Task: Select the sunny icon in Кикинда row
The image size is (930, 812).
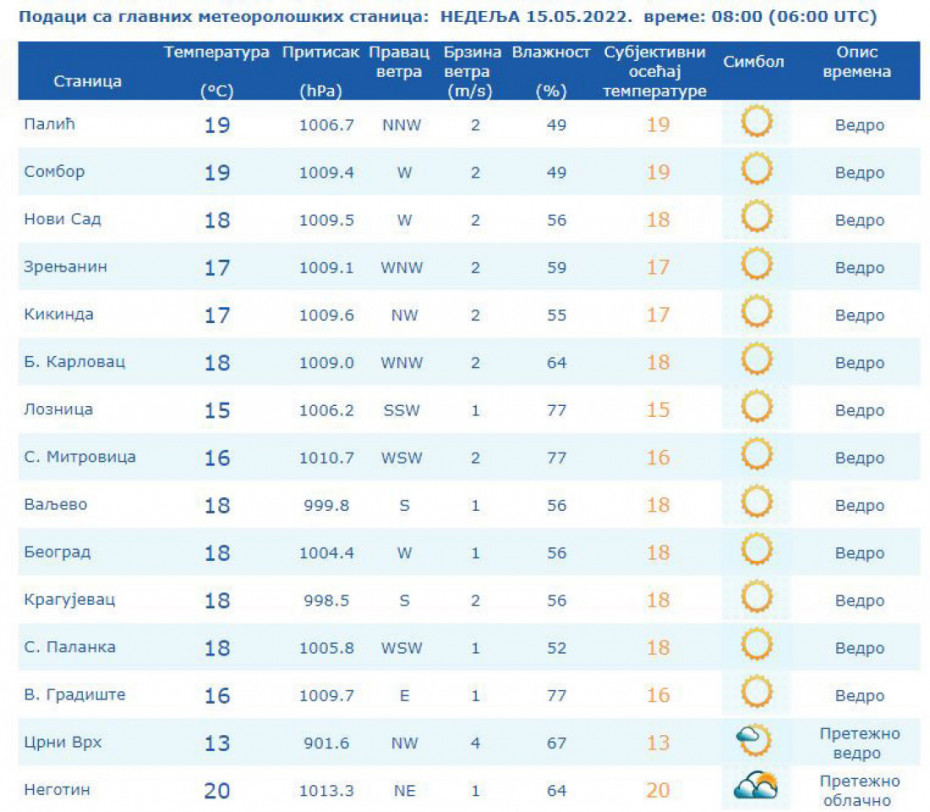Action: [757, 311]
